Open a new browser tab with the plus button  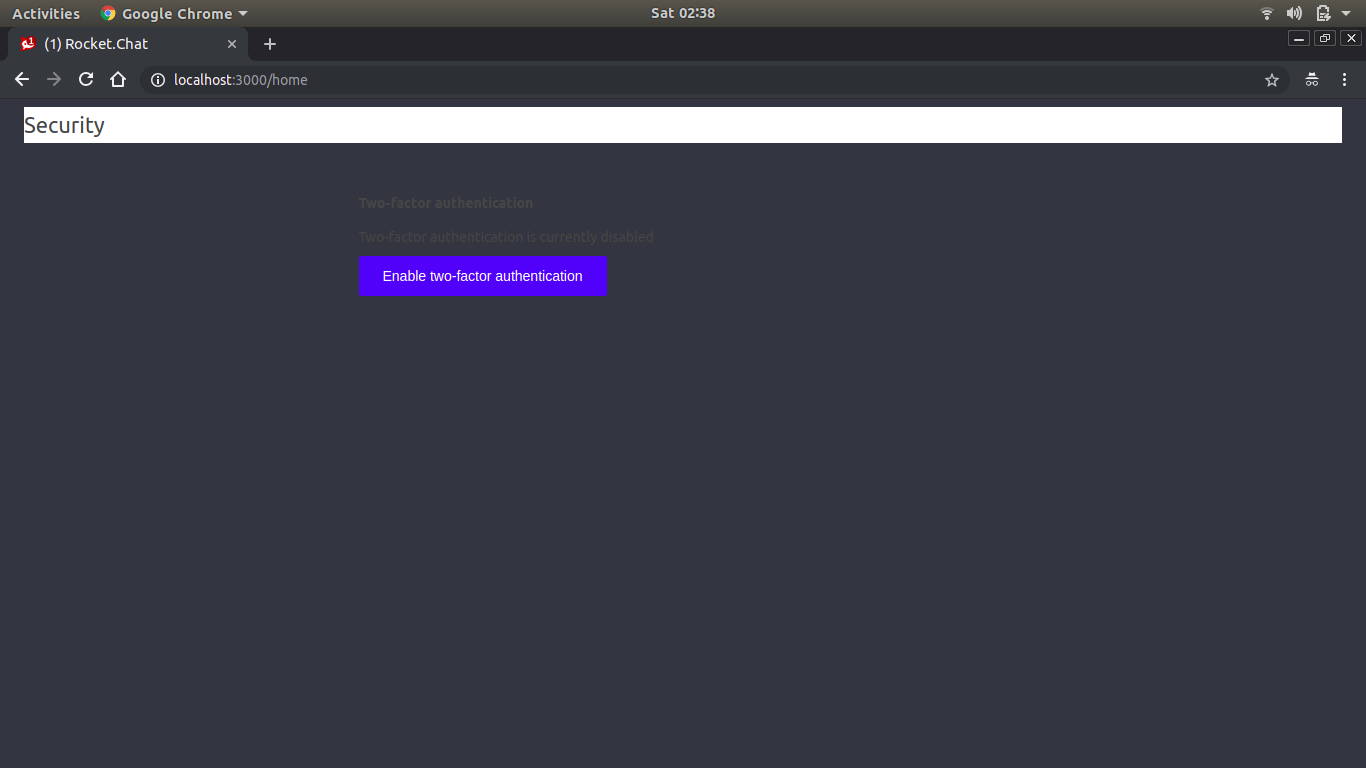coord(269,44)
